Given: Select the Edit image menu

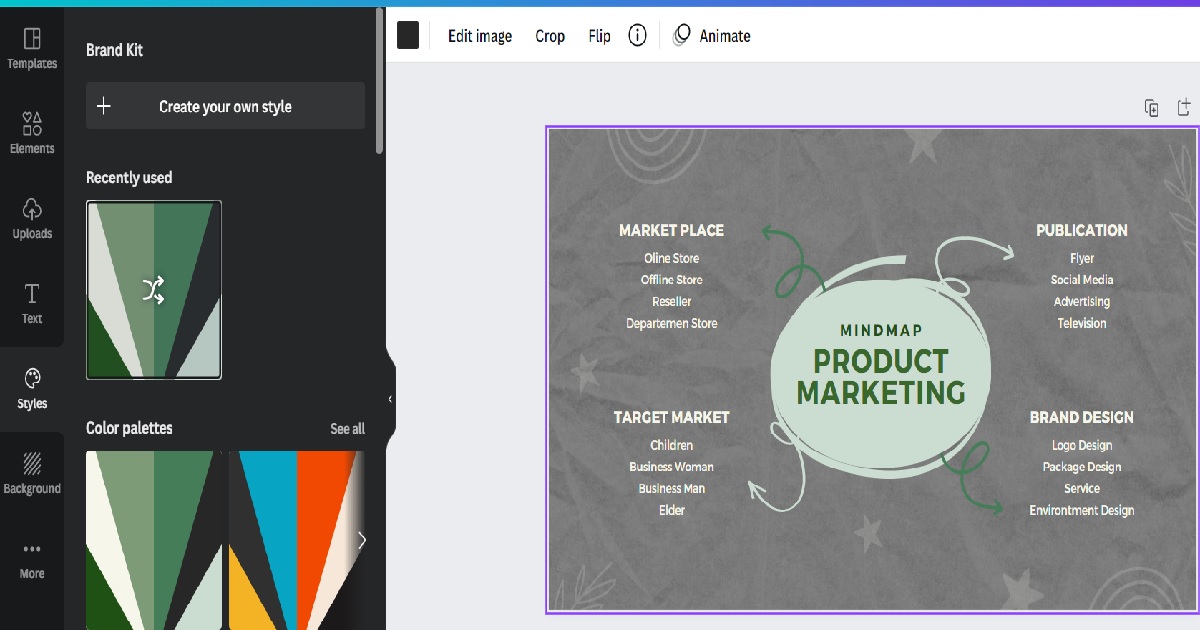Looking at the screenshot, I should [479, 36].
